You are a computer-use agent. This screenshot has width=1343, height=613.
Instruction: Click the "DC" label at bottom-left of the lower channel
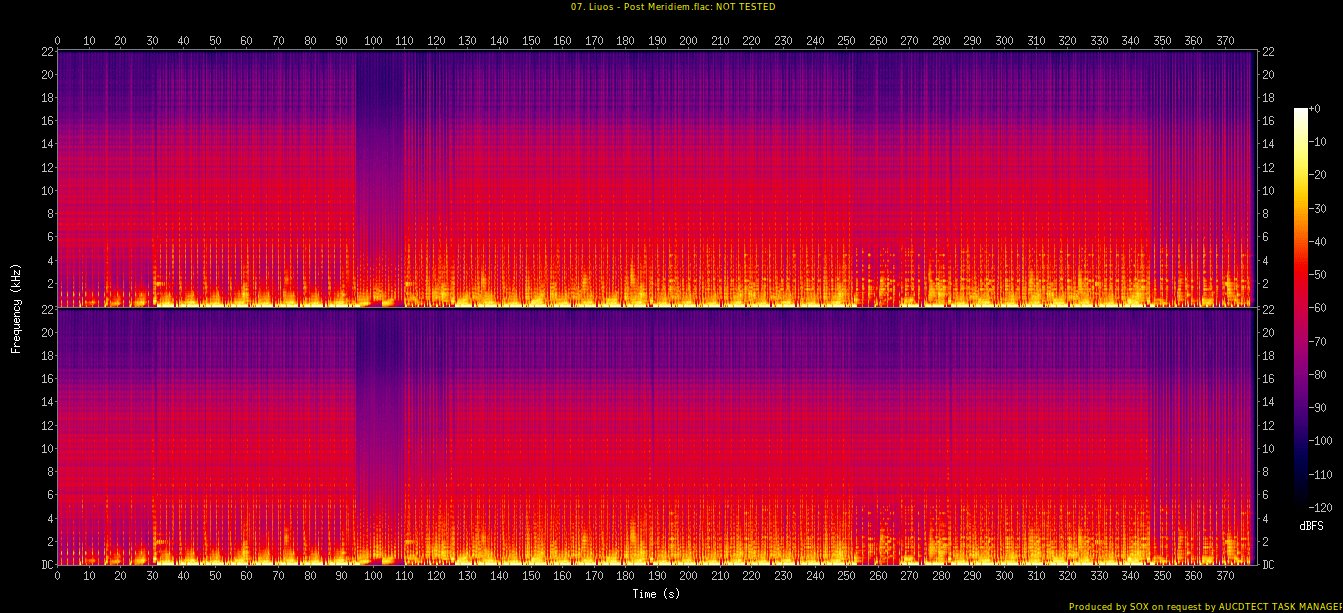(x=46, y=565)
